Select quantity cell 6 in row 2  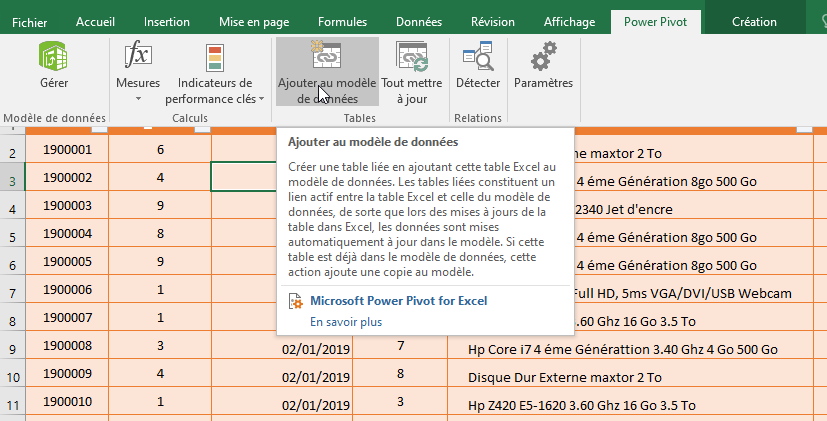point(160,149)
